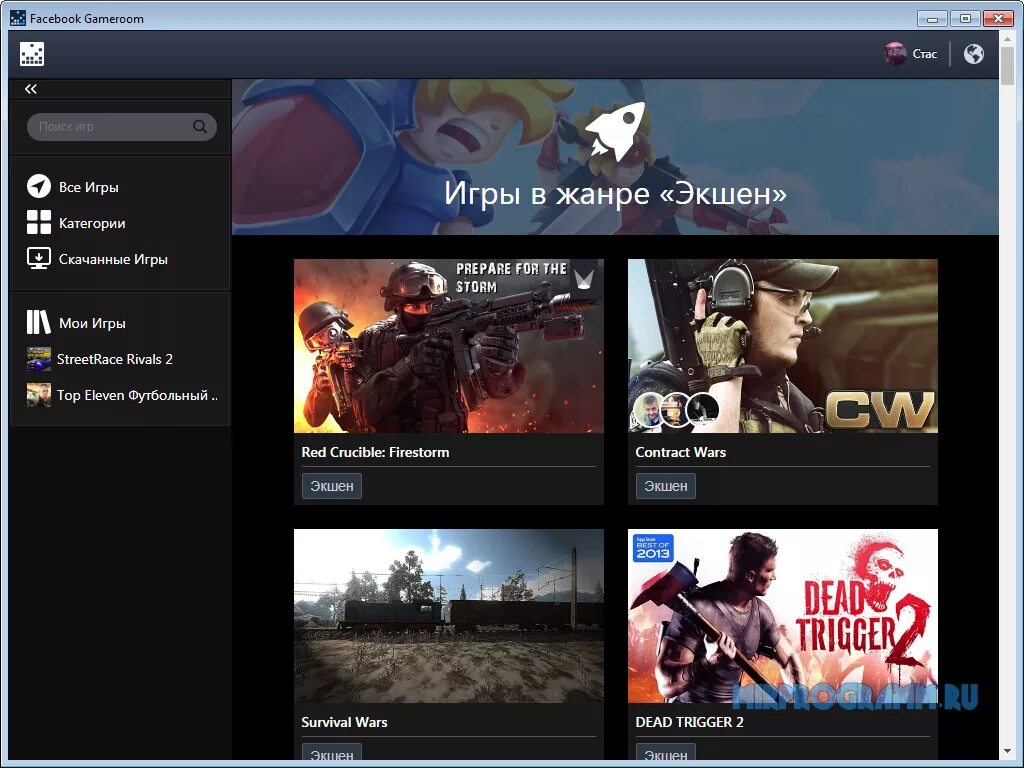The image size is (1024, 768).
Task: Open 'Скачанные Игры' download icon
Action: 39,258
